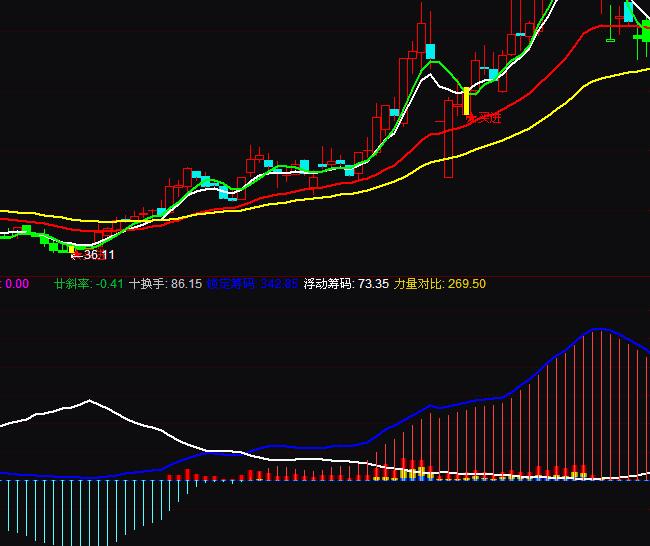Select the 十换手 86.15 readout
This screenshot has height=546, width=650.
click(165, 284)
